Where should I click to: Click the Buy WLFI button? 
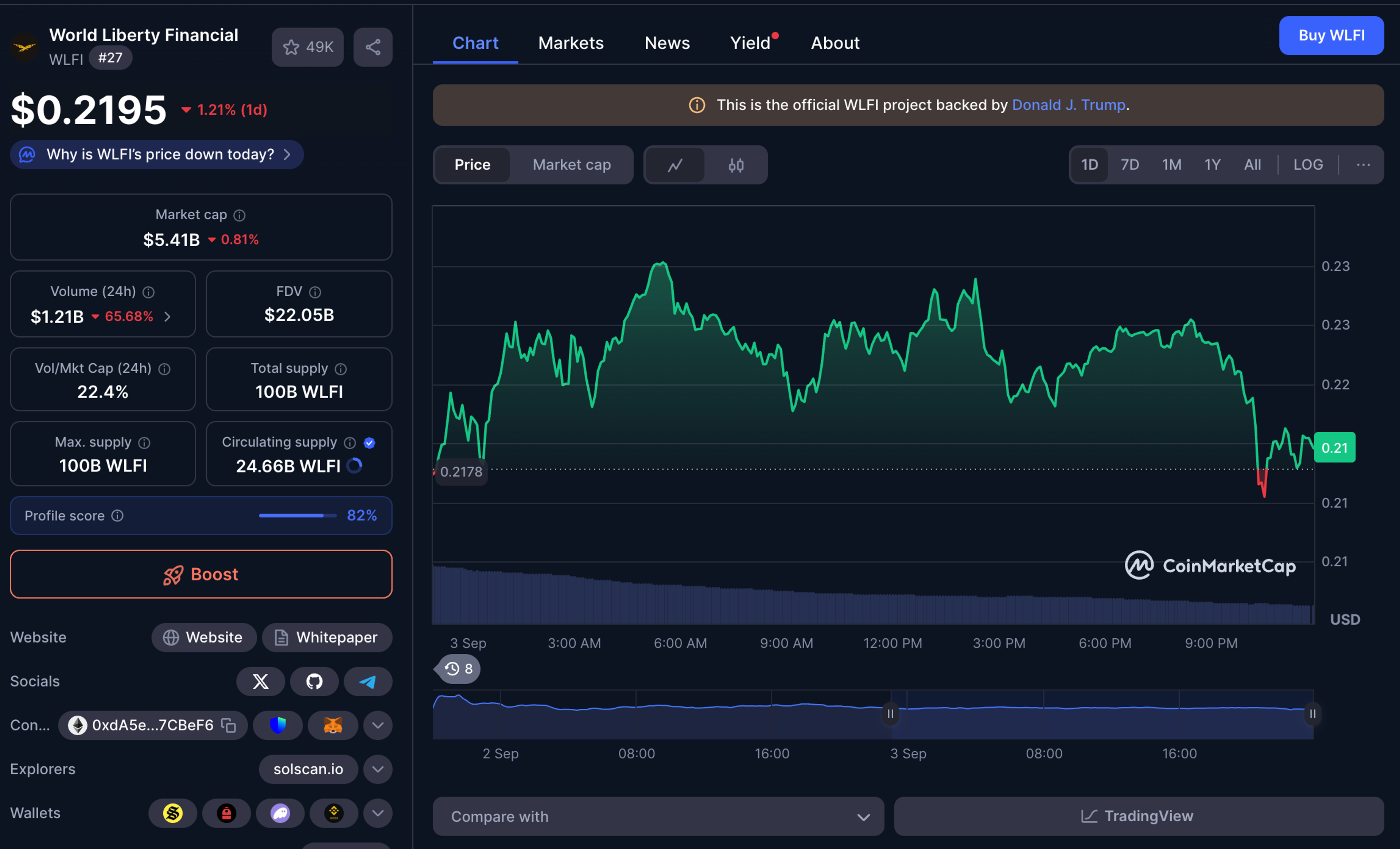[x=1331, y=35]
